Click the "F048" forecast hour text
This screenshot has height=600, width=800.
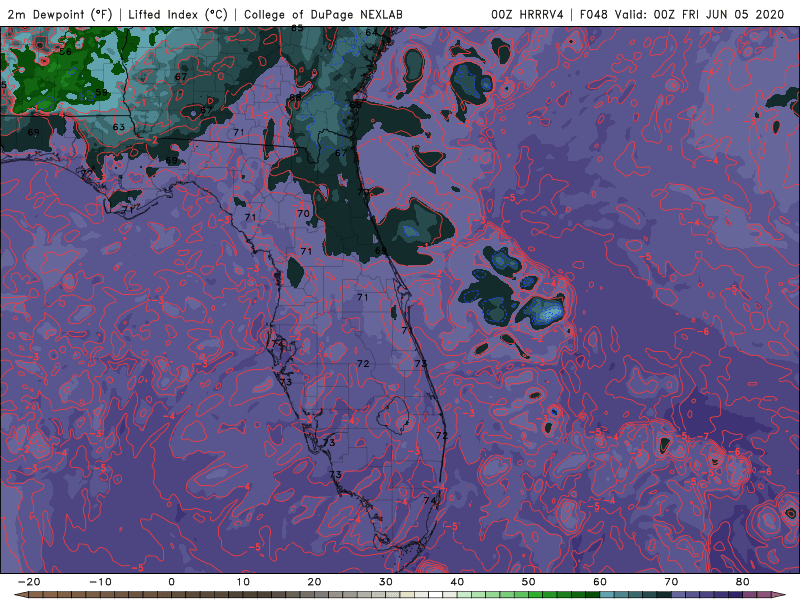coord(593,14)
